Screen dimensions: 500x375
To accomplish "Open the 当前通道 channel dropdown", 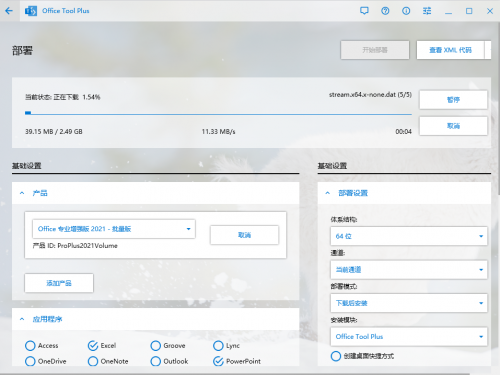I will (x=409, y=269).
